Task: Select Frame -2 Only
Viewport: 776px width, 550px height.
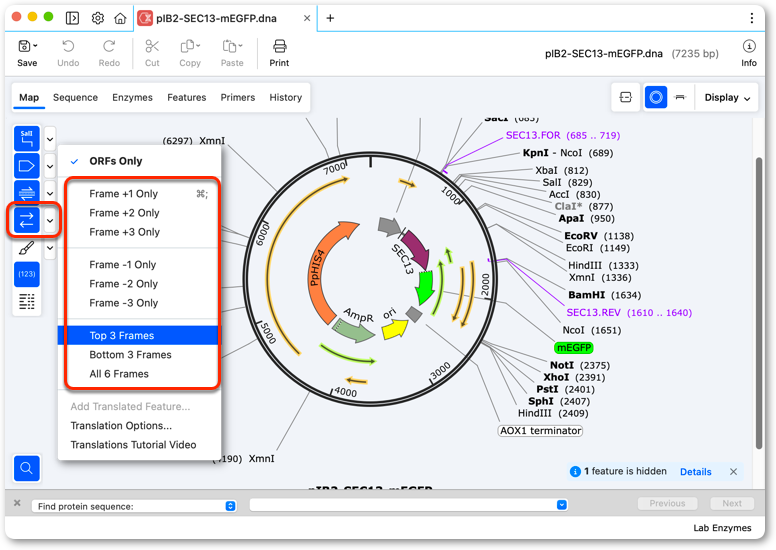Action: pyautogui.click(x=139, y=284)
